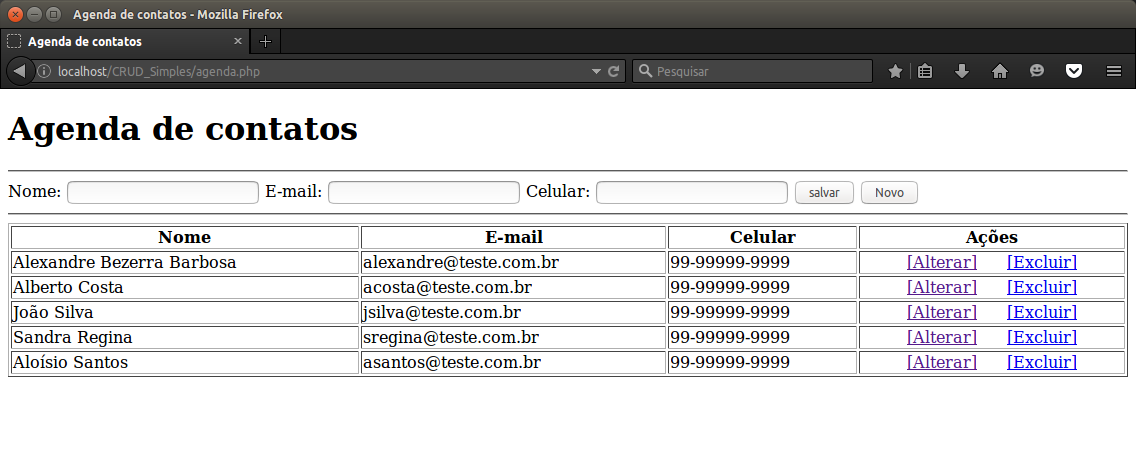Alterar Aloísio Santos's contact
The width and height of the screenshot is (1136, 459).
tap(942, 362)
